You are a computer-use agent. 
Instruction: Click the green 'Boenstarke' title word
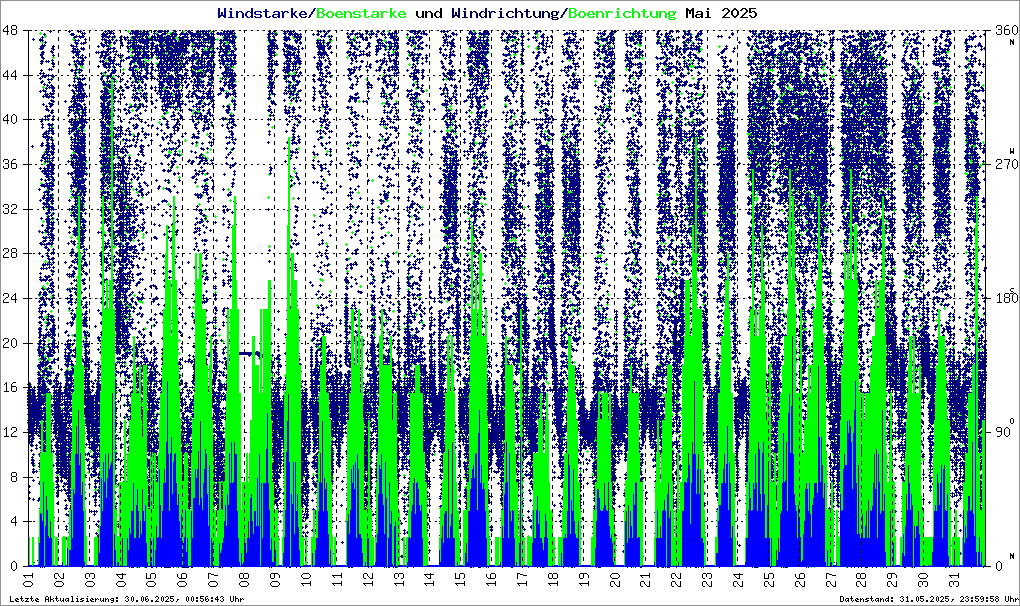pos(361,14)
